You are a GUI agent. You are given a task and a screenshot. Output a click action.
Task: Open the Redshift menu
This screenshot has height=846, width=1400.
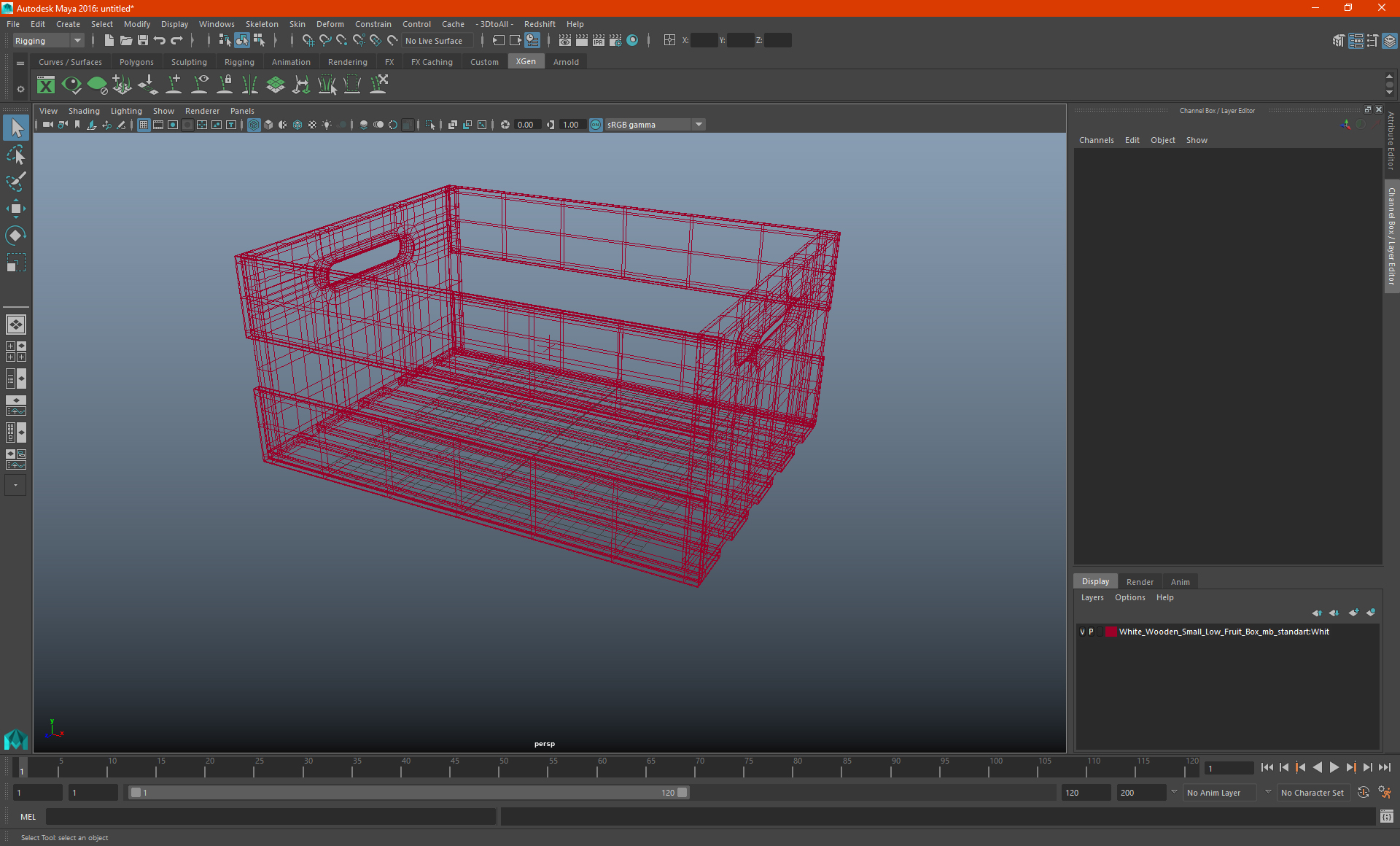tap(540, 24)
